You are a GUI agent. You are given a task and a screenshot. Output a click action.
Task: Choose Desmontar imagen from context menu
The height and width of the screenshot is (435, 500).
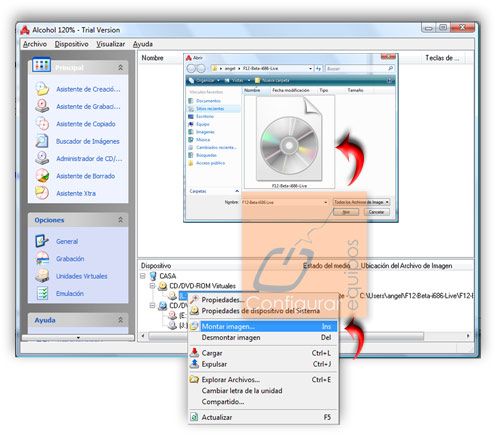point(263,338)
